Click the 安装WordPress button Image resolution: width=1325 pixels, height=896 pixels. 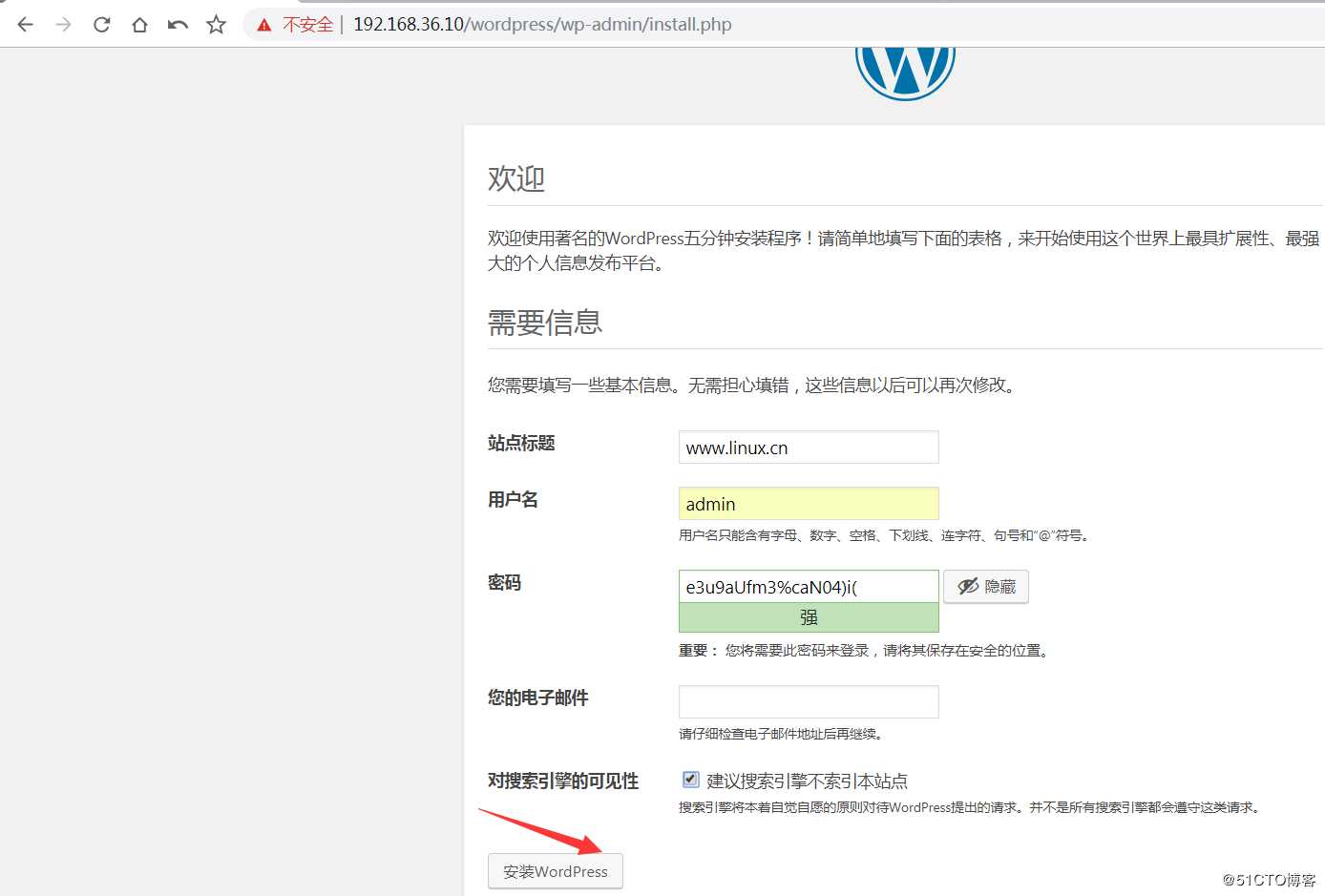[x=556, y=871]
